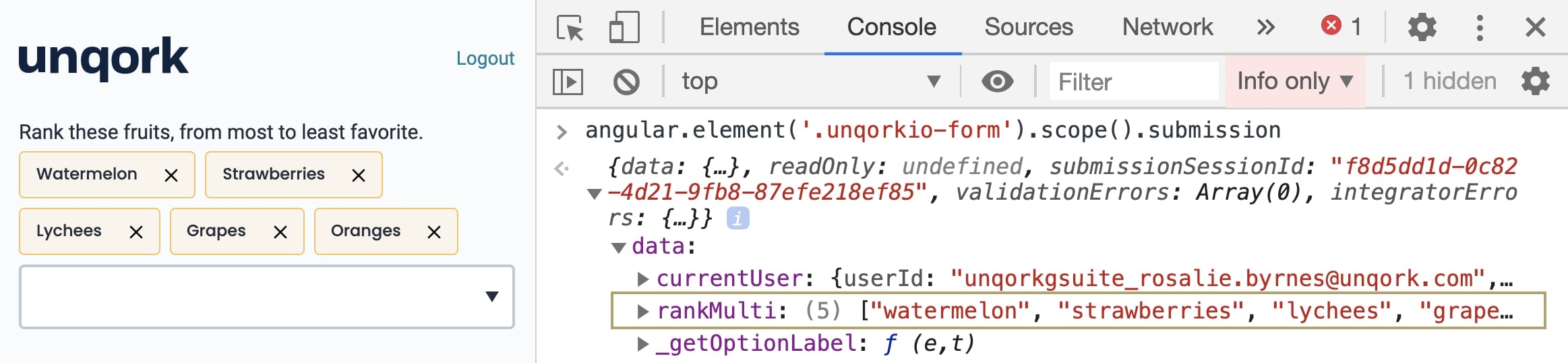Collapse the submission object output
Image resolution: width=1568 pixels, height=363 pixels.
(x=594, y=194)
